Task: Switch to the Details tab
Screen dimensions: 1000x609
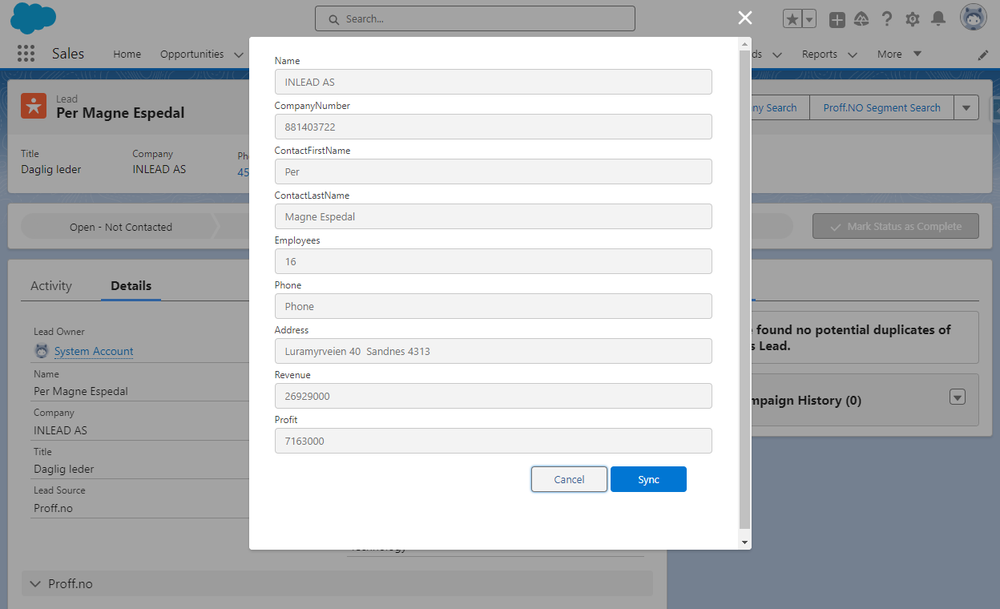Action: pyautogui.click(x=131, y=286)
